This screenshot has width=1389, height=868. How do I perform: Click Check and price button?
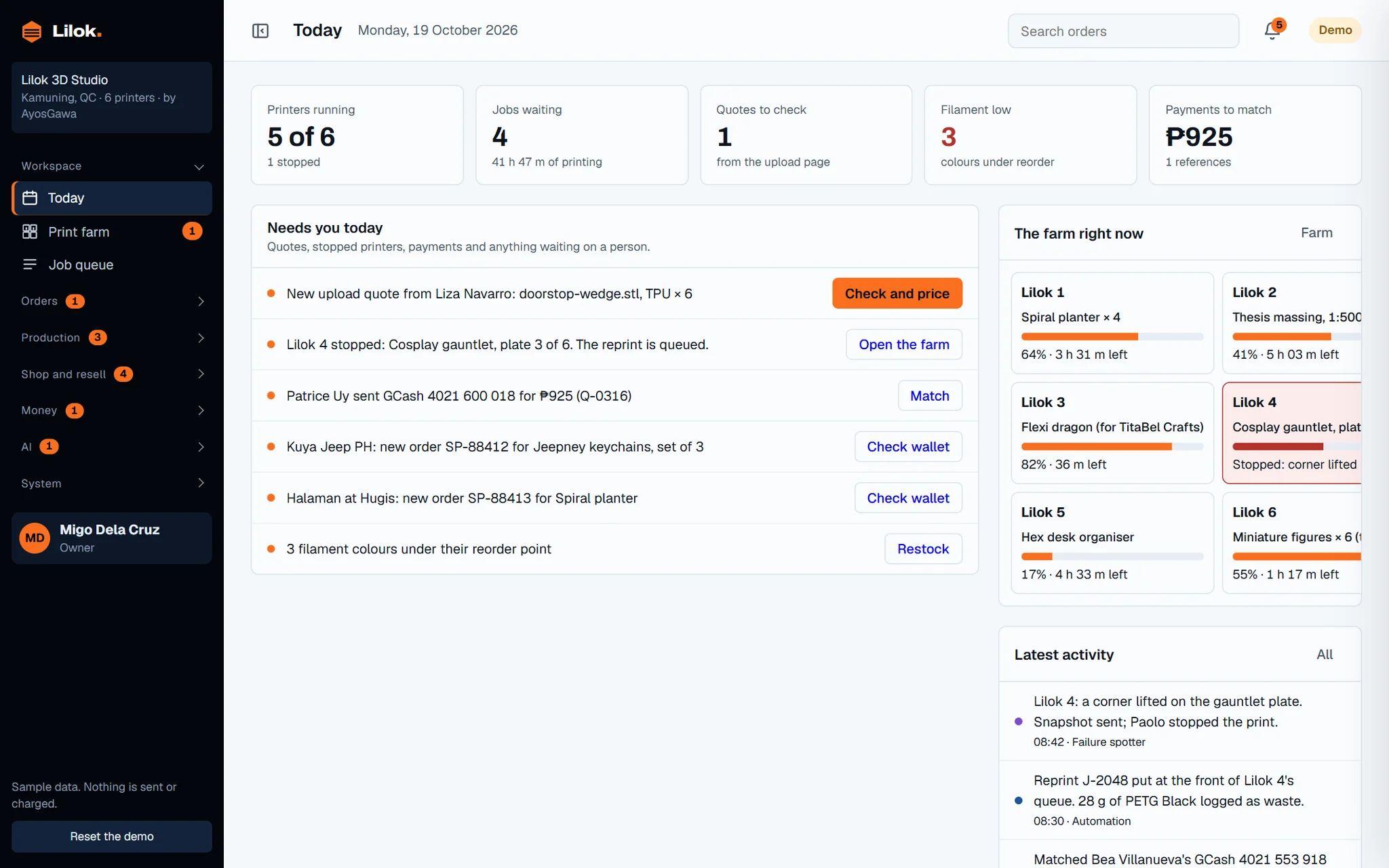[897, 294]
